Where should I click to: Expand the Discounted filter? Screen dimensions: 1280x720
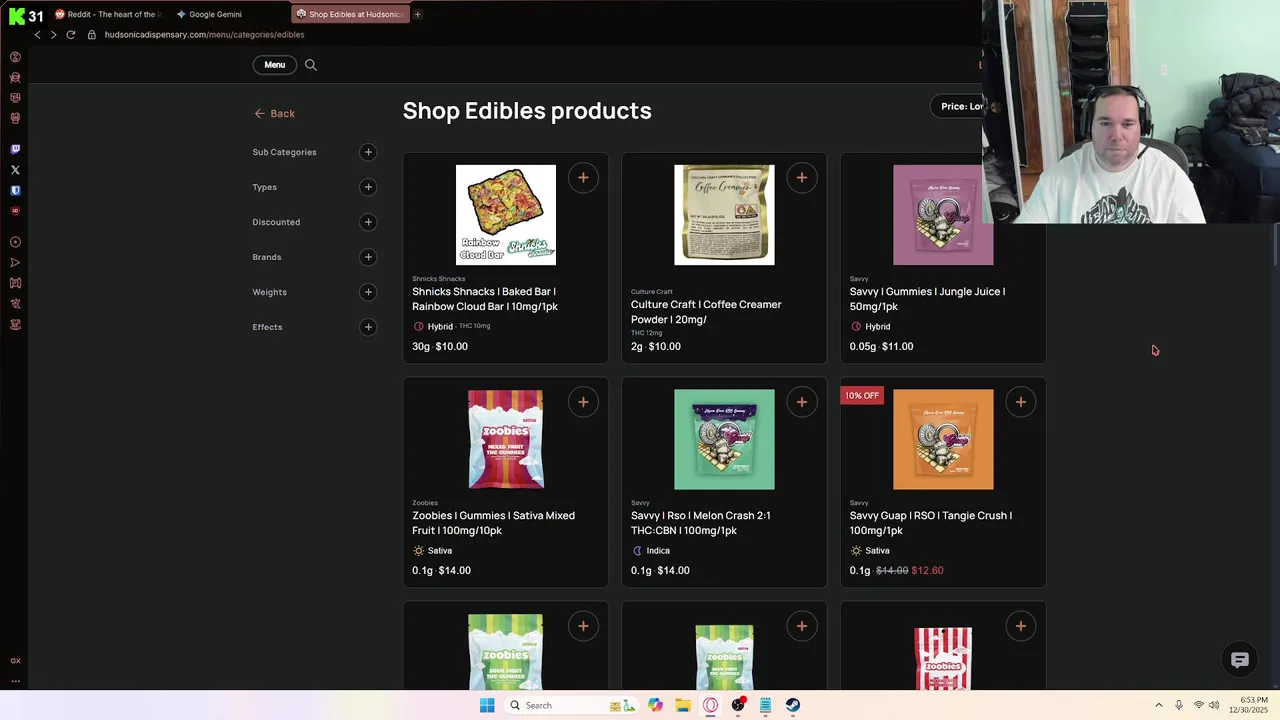pyautogui.click(x=368, y=222)
